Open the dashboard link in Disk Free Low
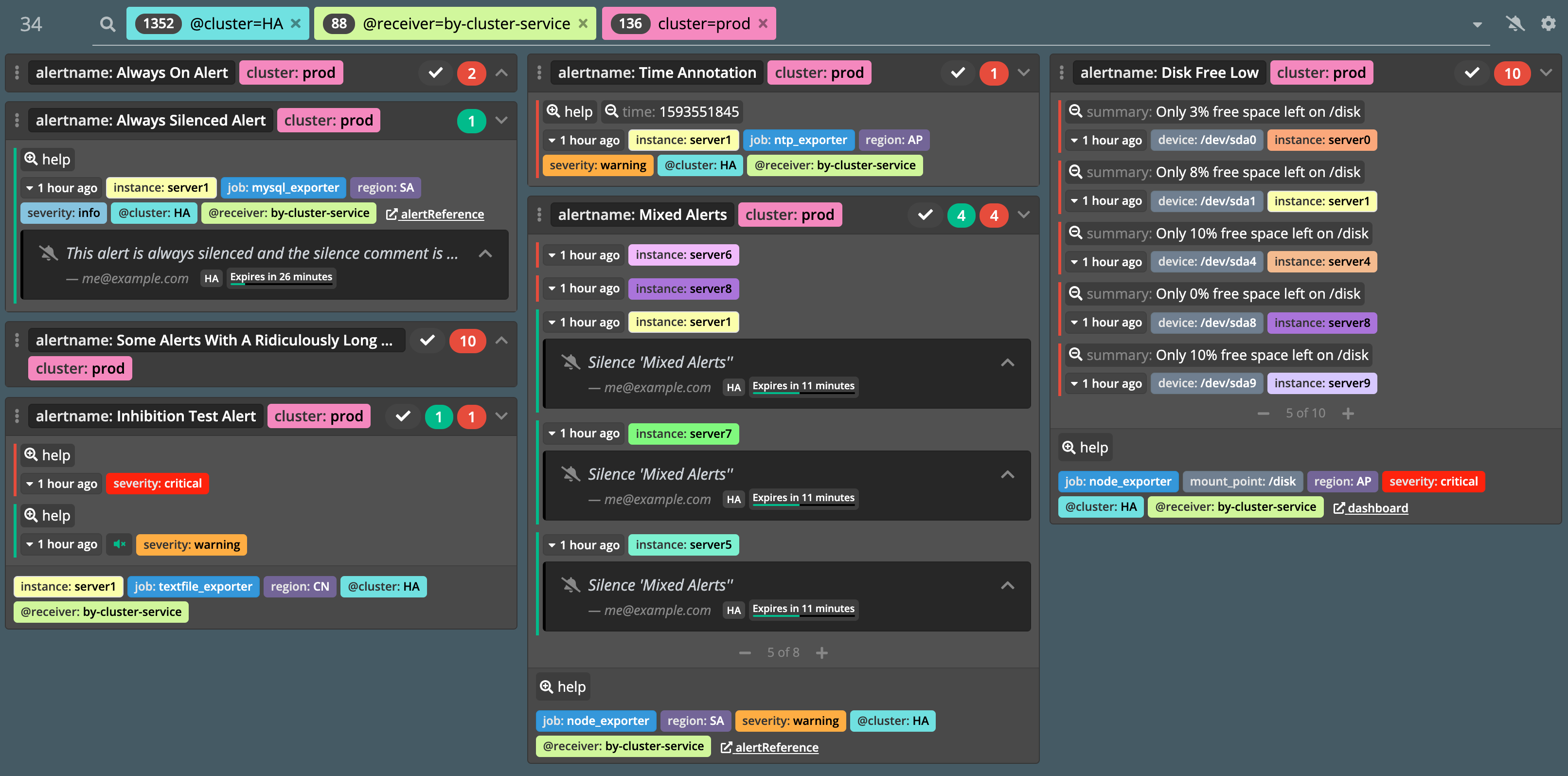This screenshot has width=1568, height=776. 1371,507
